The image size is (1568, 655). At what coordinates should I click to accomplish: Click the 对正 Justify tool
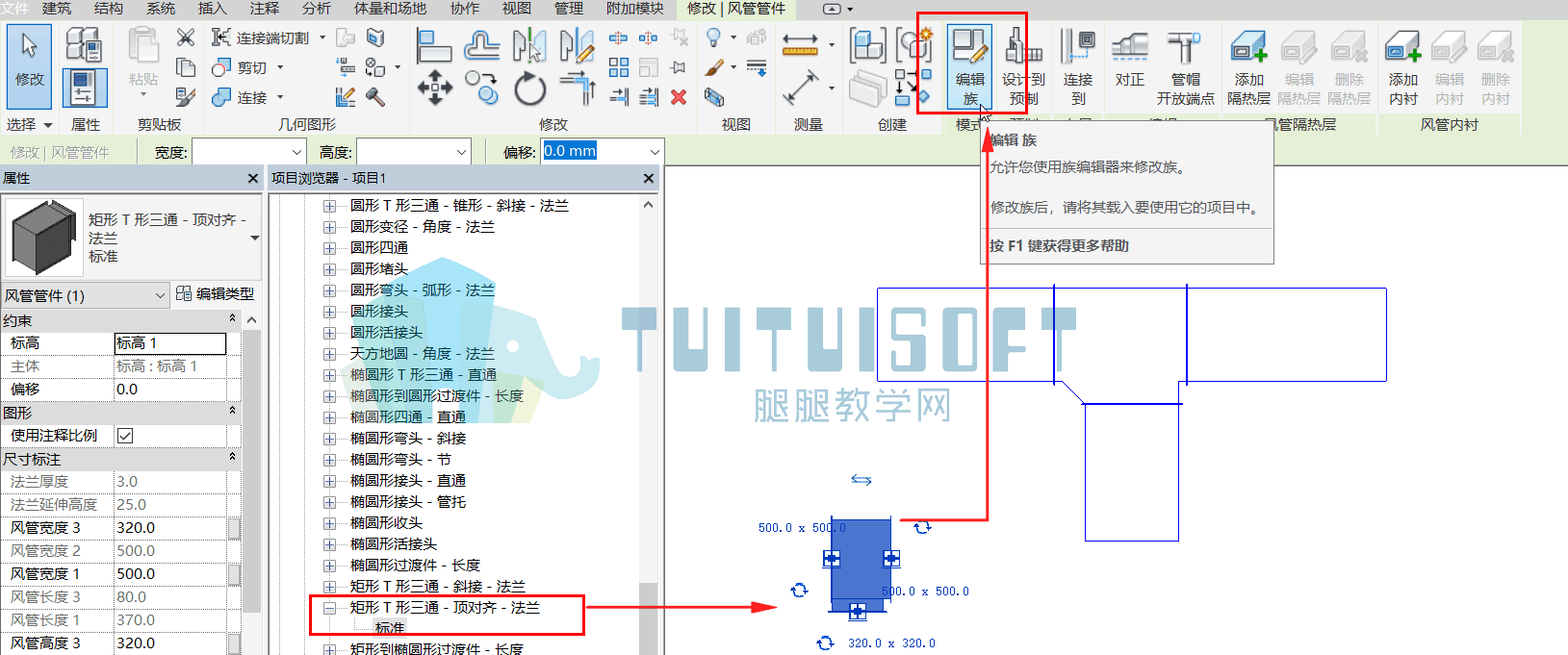click(1130, 58)
